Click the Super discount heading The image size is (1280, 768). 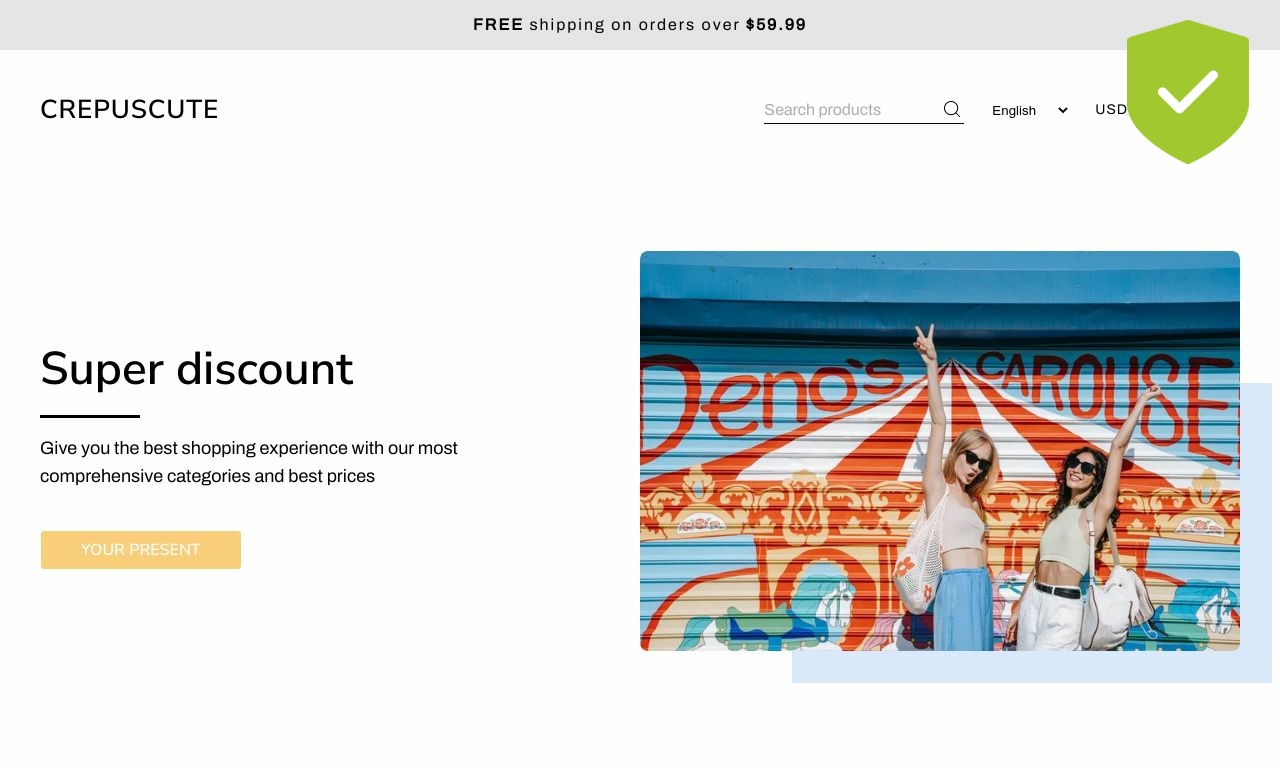(197, 368)
